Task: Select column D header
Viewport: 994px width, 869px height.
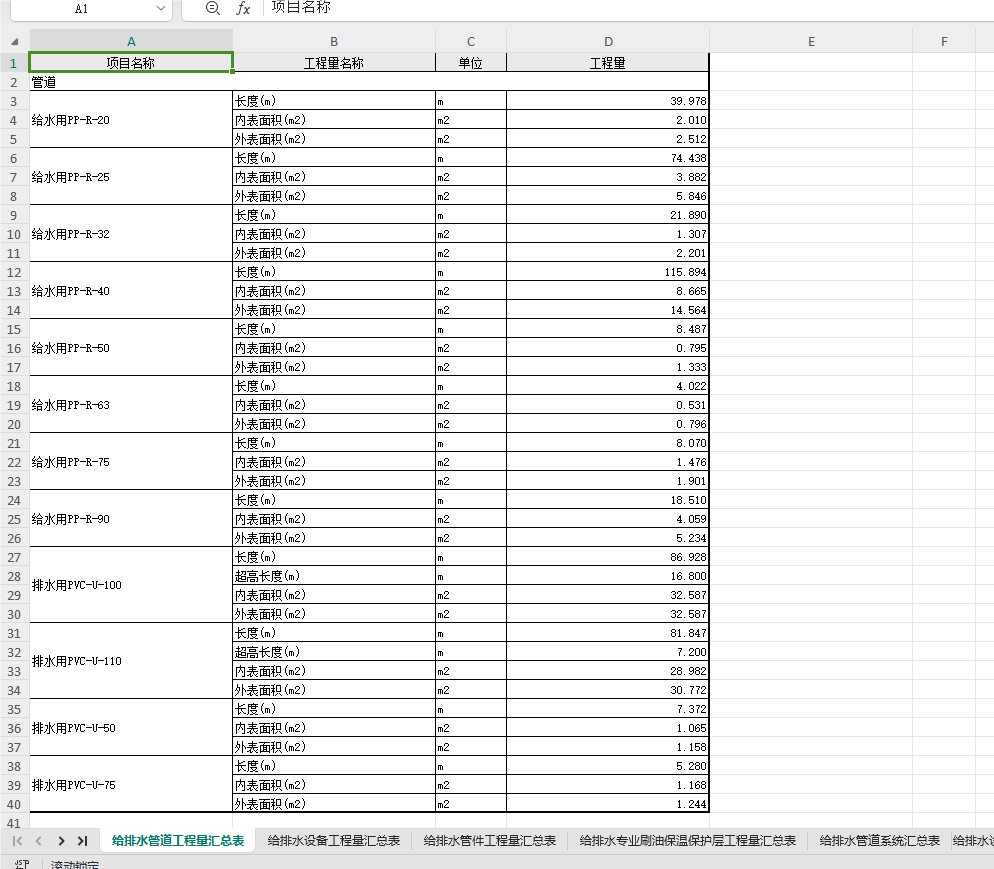Action: click(608, 42)
